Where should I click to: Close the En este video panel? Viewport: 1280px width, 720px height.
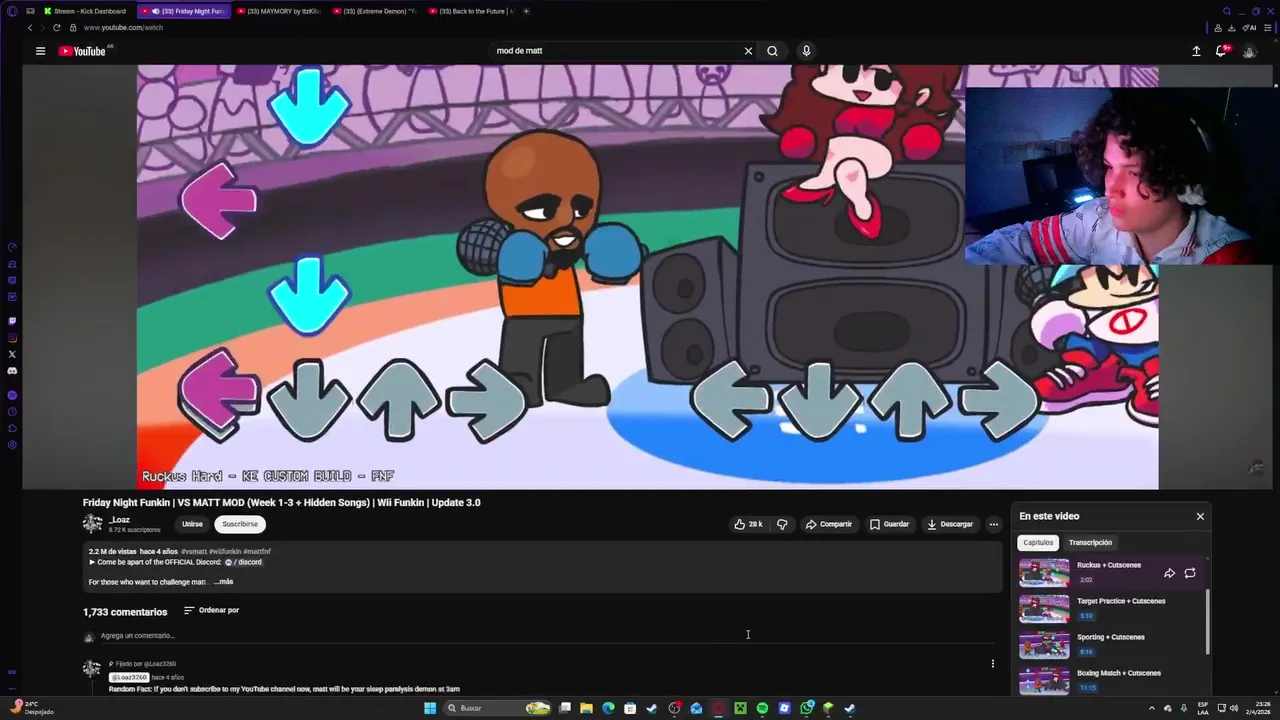(x=1200, y=516)
